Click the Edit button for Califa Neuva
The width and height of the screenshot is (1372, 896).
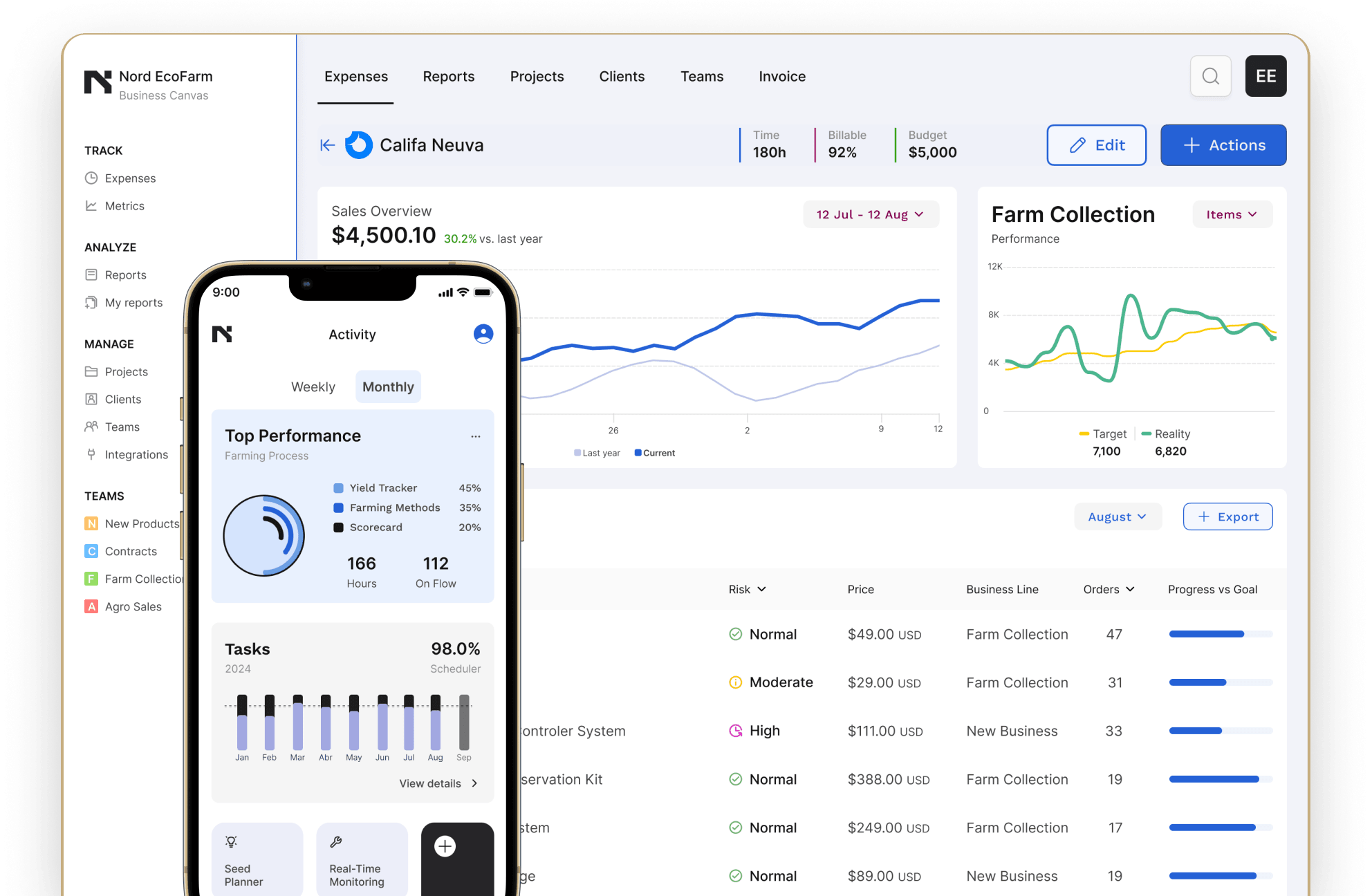click(1096, 145)
